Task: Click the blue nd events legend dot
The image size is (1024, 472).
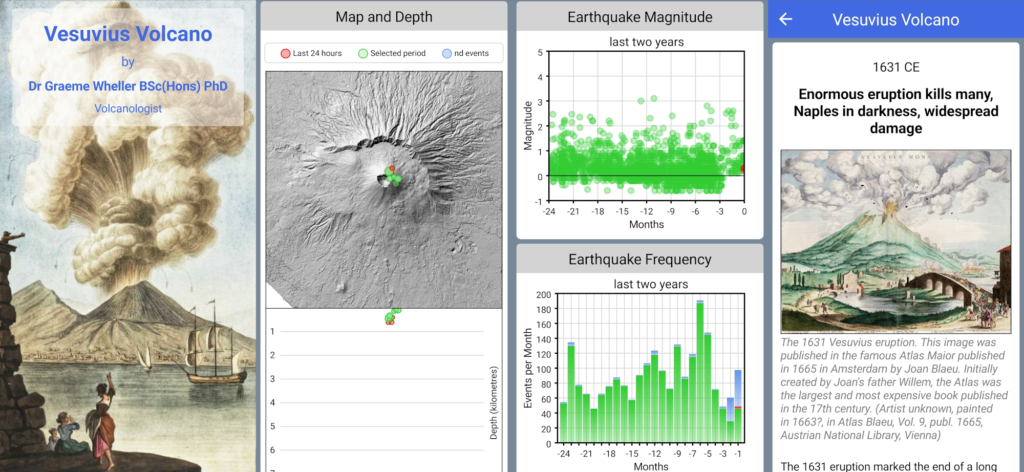Action: click(447, 53)
